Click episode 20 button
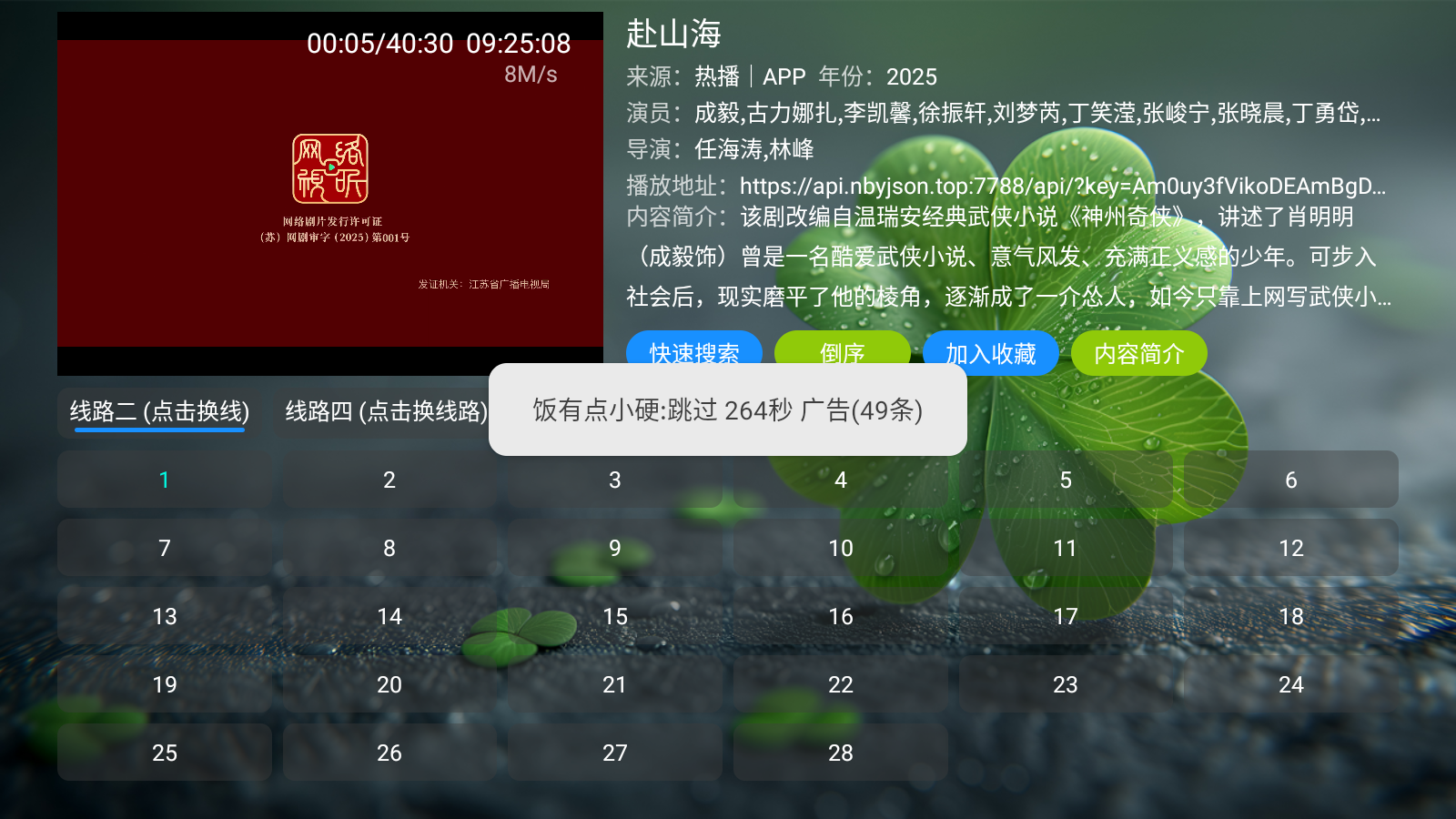Screen dimensions: 1456x819 [x=389, y=684]
